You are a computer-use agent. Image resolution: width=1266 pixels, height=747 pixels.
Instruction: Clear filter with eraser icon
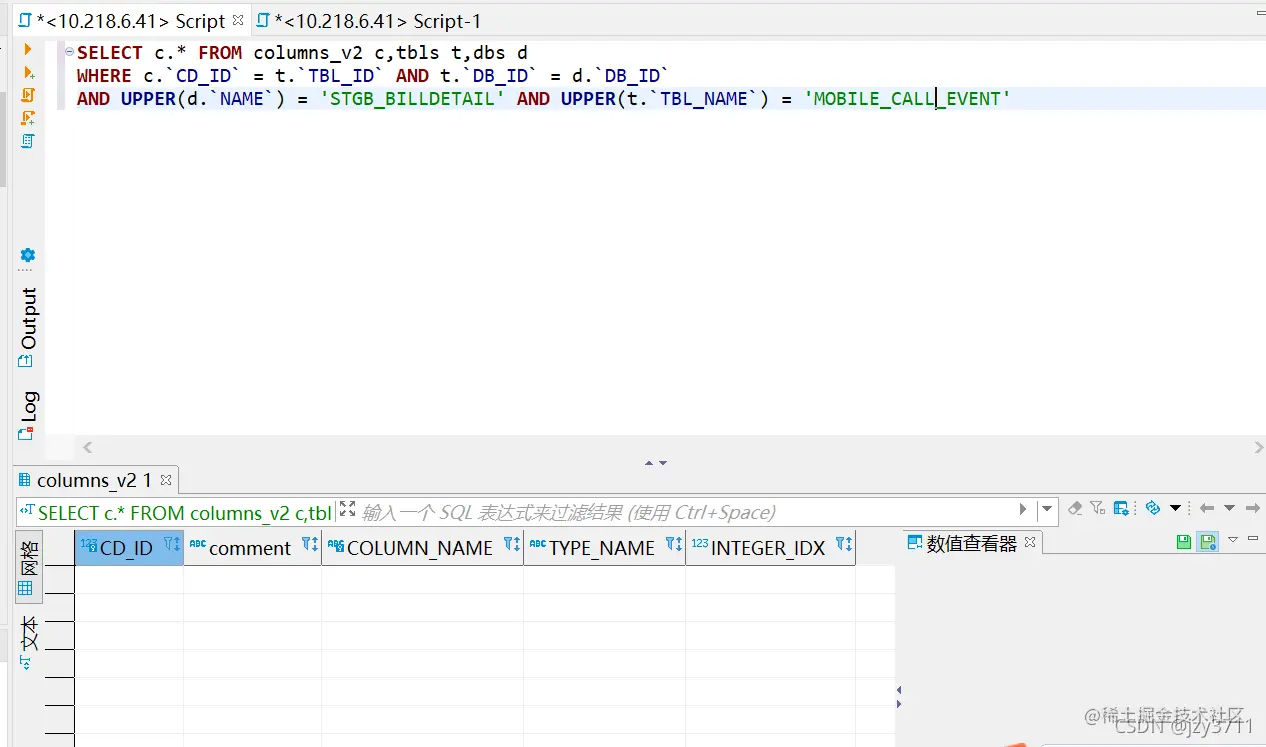(1075, 508)
